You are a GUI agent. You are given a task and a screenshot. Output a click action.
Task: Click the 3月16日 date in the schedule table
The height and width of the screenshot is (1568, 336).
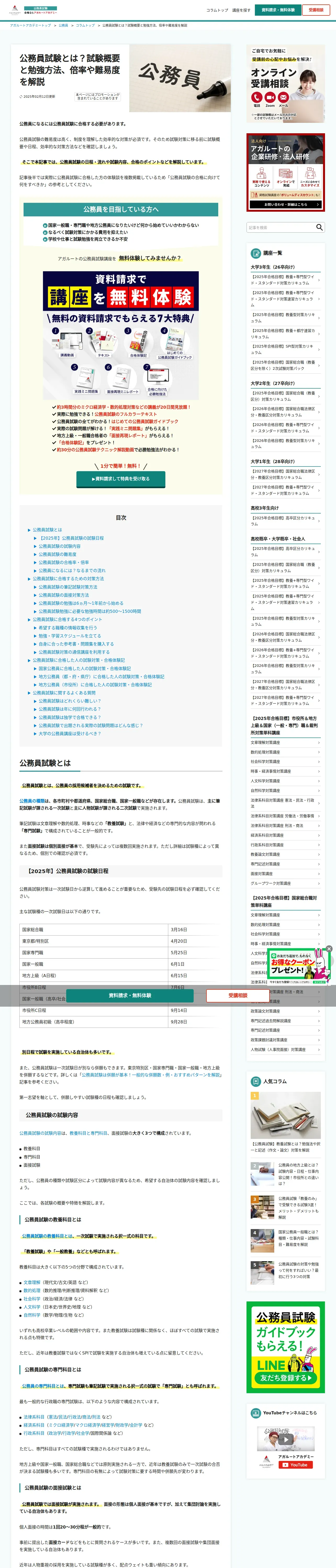[179, 930]
